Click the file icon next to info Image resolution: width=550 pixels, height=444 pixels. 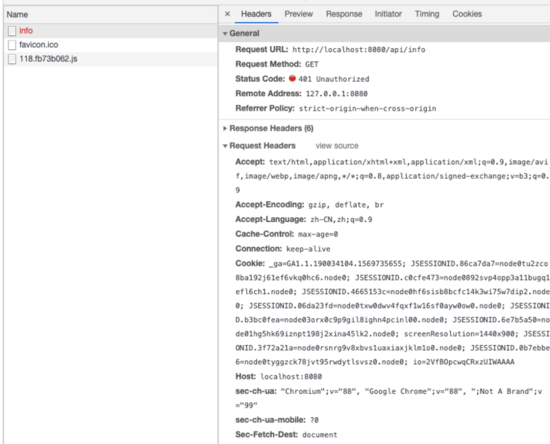point(12,31)
